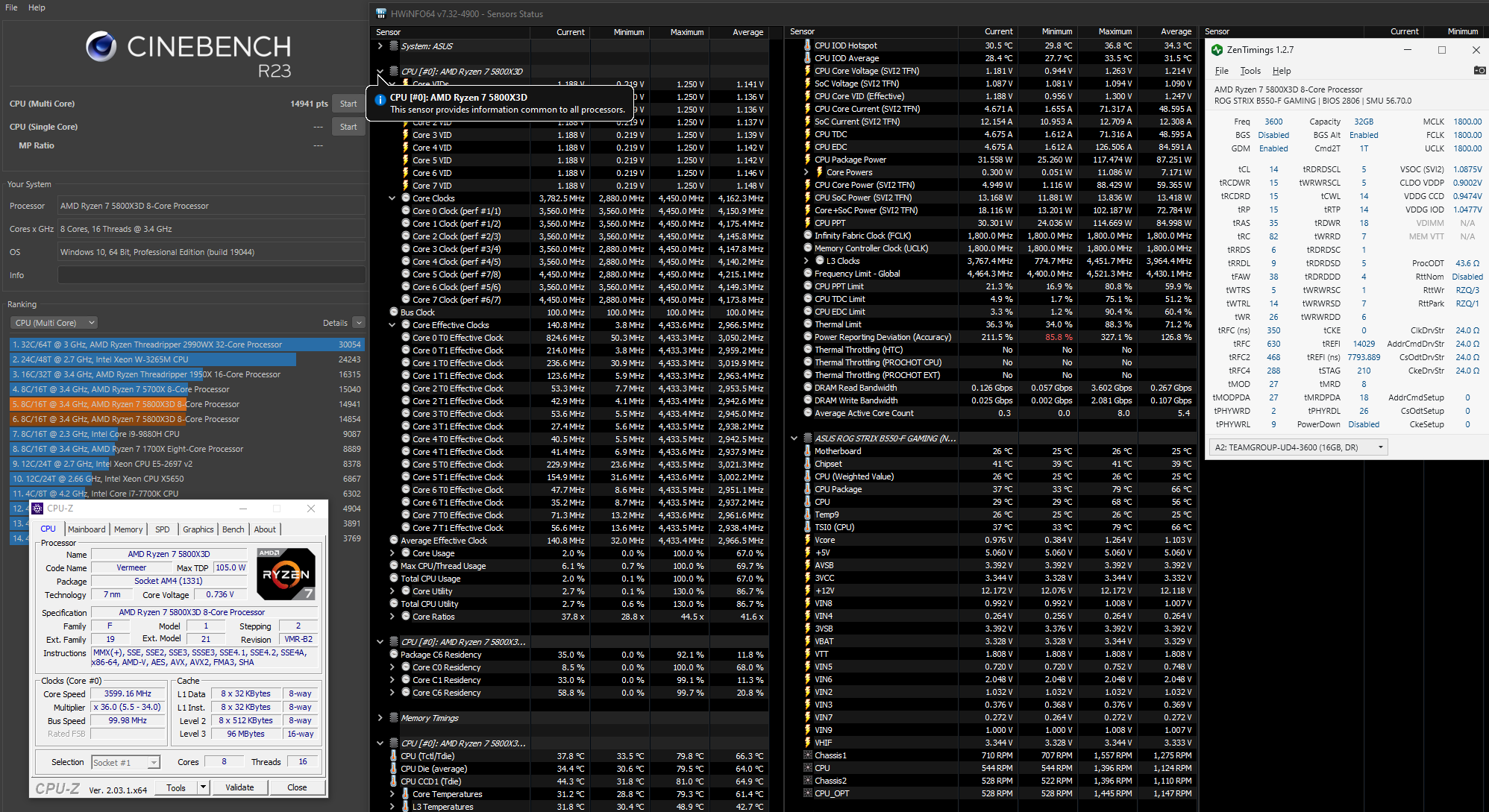Click the Ryzen 7 logo in CPU-Z
1489x812 pixels.
coord(286,573)
